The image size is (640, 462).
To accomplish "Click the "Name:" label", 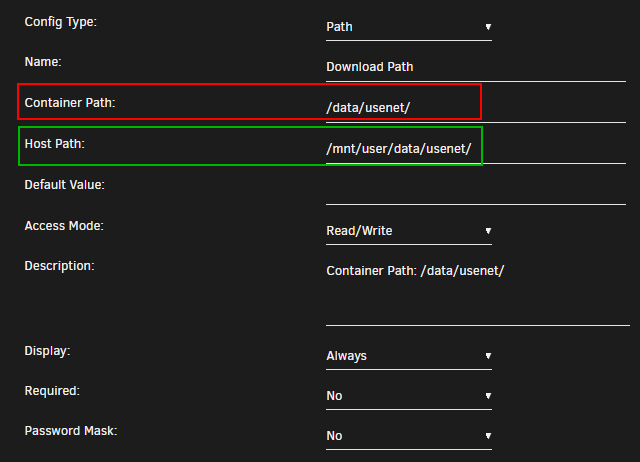I will point(43,62).
